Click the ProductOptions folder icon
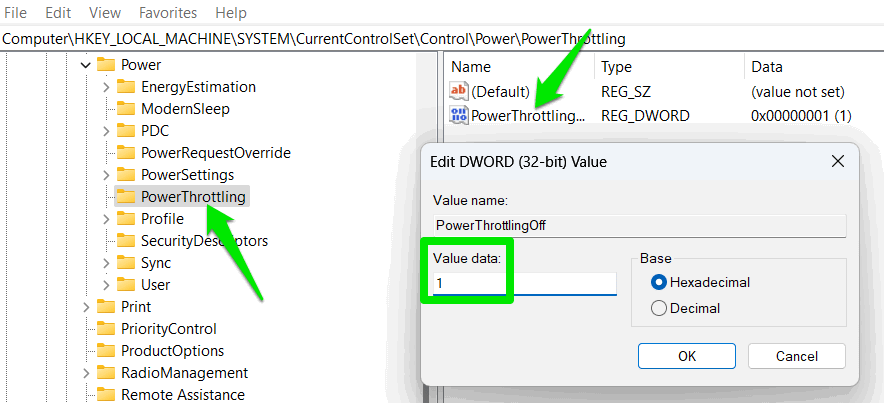This screenshot has height=403, width=884. point(106,351)
